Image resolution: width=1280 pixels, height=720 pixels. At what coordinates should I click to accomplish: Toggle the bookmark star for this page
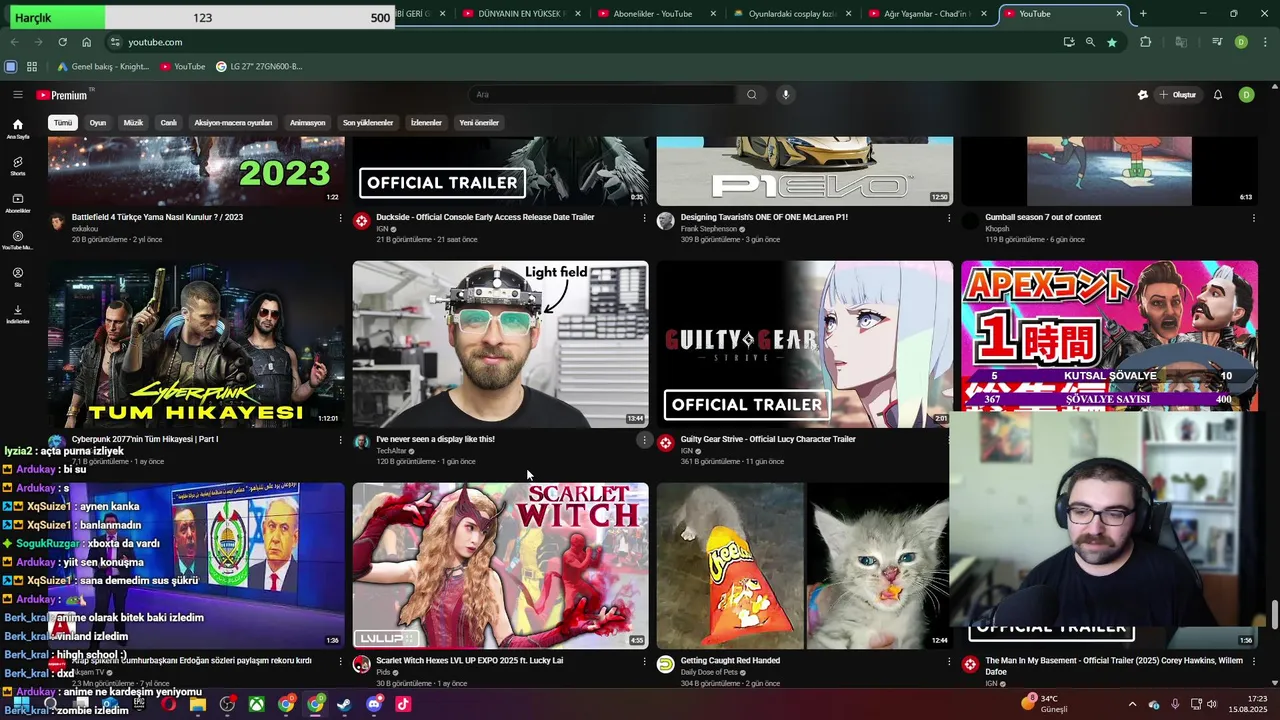(x=1111, y=42)
